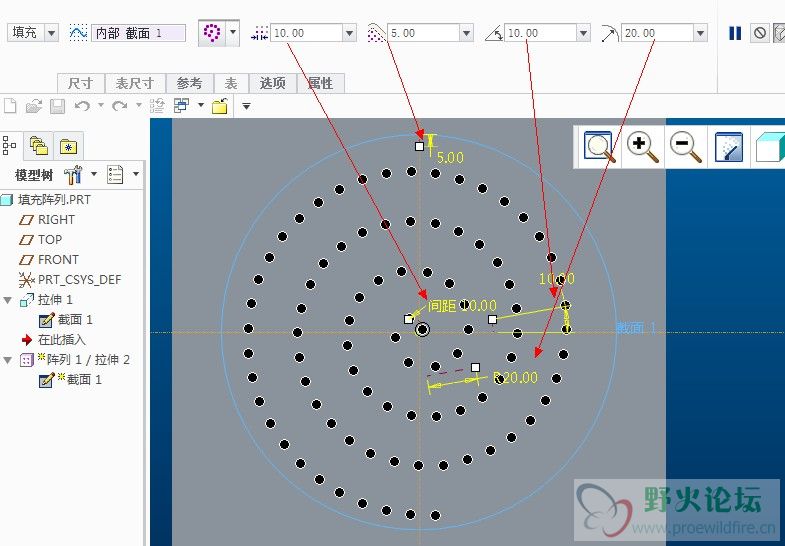The image size is (785, 546).
Task: Click the radial spacing field 20.00
Action: pyautogui.click(x=657, y=34)
